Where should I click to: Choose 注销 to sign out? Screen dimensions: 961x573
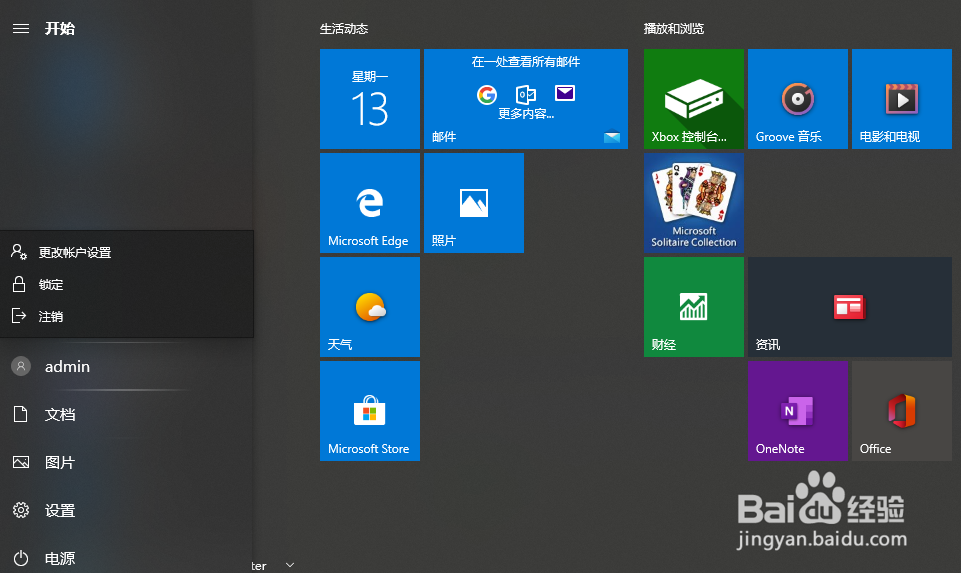(x=127, y=316)
